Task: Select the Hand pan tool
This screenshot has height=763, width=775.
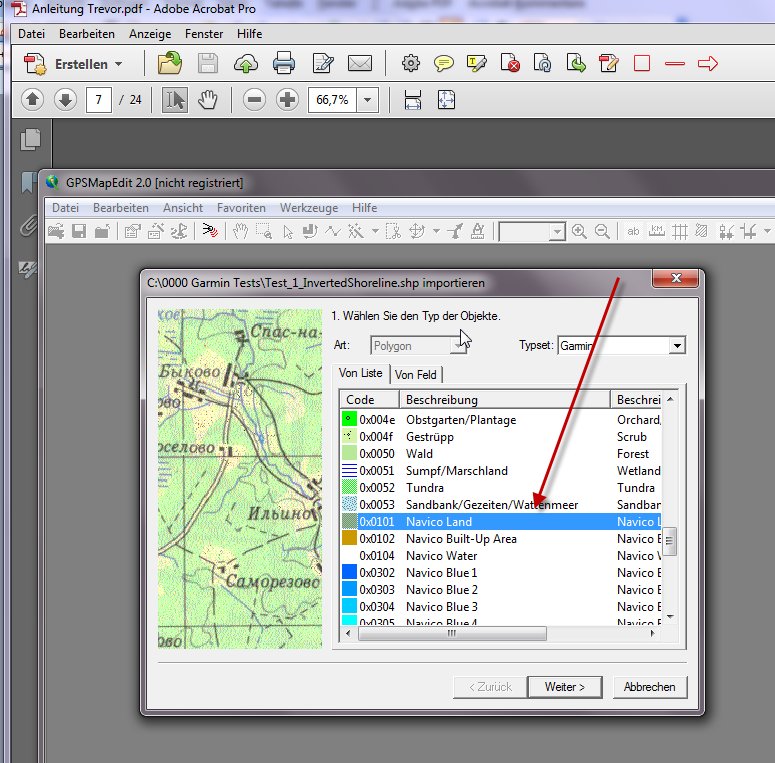Action: [208, 100]
